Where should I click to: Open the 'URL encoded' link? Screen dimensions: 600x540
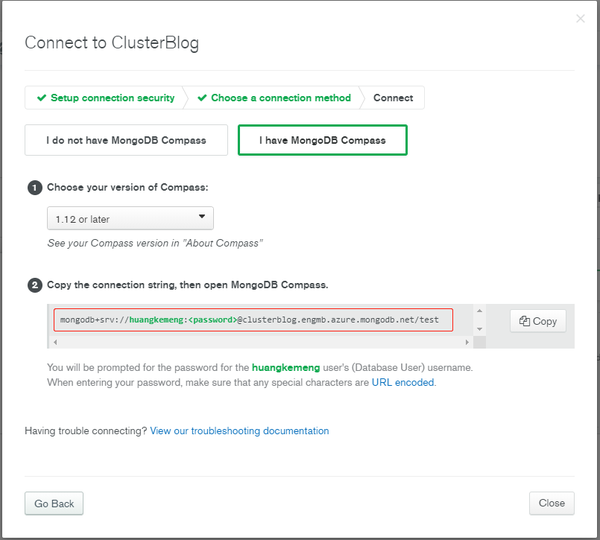click(403, 382)
